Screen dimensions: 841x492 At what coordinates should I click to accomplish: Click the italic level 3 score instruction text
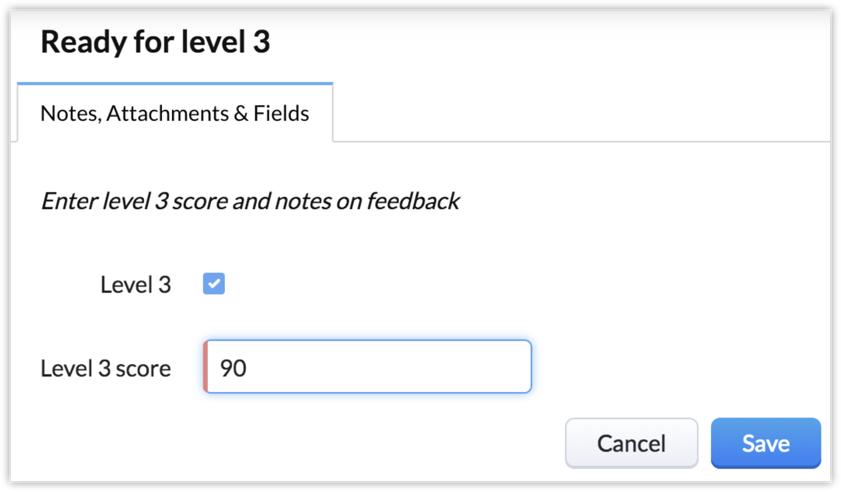[x=249, y=201]
